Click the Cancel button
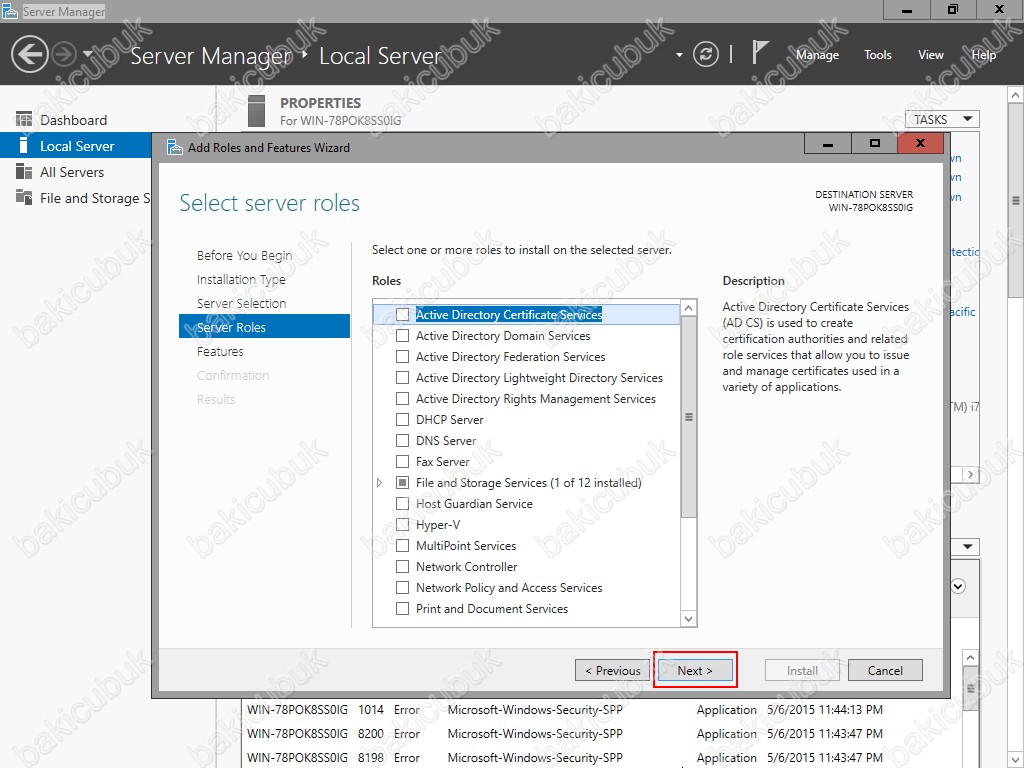1024x768 pixels. click(x=885, y=670)
